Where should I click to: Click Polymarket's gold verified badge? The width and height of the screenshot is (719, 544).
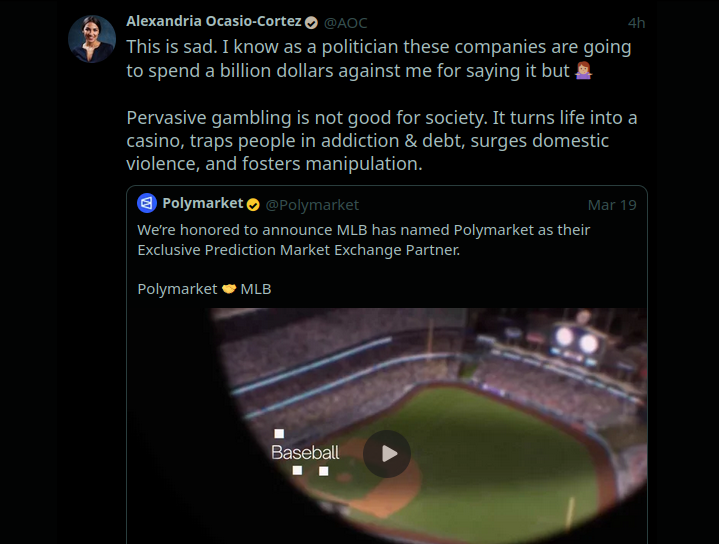click(x=253, y=205)
